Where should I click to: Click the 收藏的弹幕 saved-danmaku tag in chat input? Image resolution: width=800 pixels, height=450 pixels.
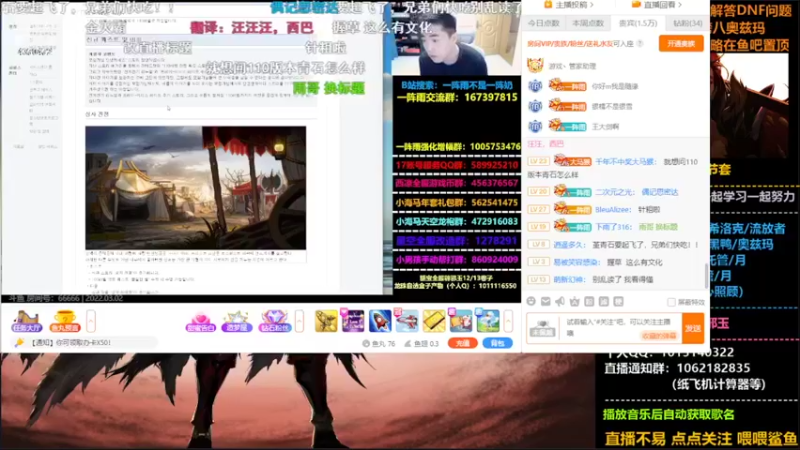(659, 336)
